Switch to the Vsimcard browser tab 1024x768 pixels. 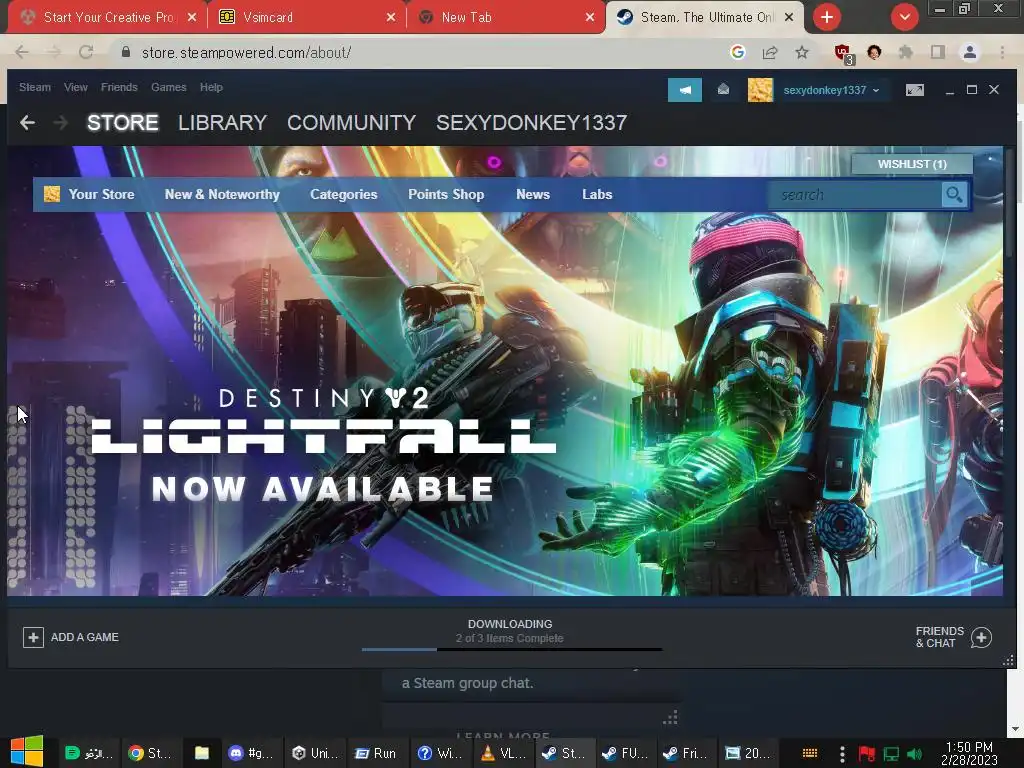tap(306, 17)
